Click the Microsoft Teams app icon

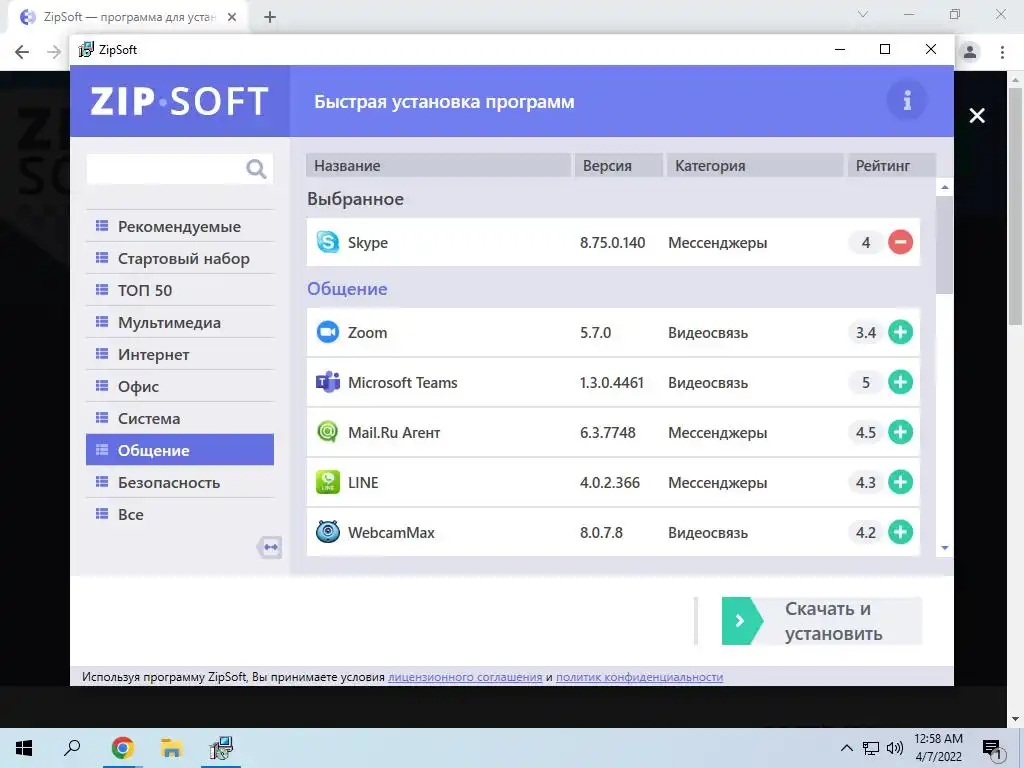click(x=328, y=382)
